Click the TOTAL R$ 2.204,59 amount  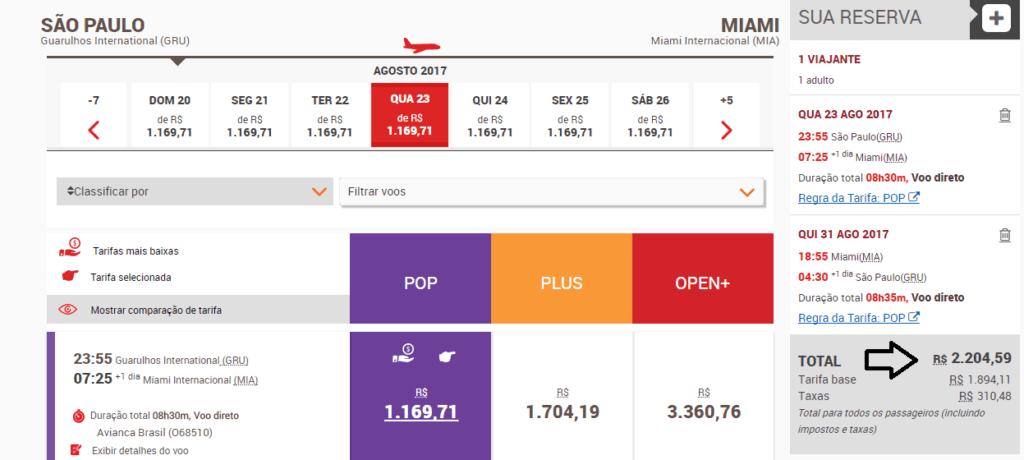point(972,358)
